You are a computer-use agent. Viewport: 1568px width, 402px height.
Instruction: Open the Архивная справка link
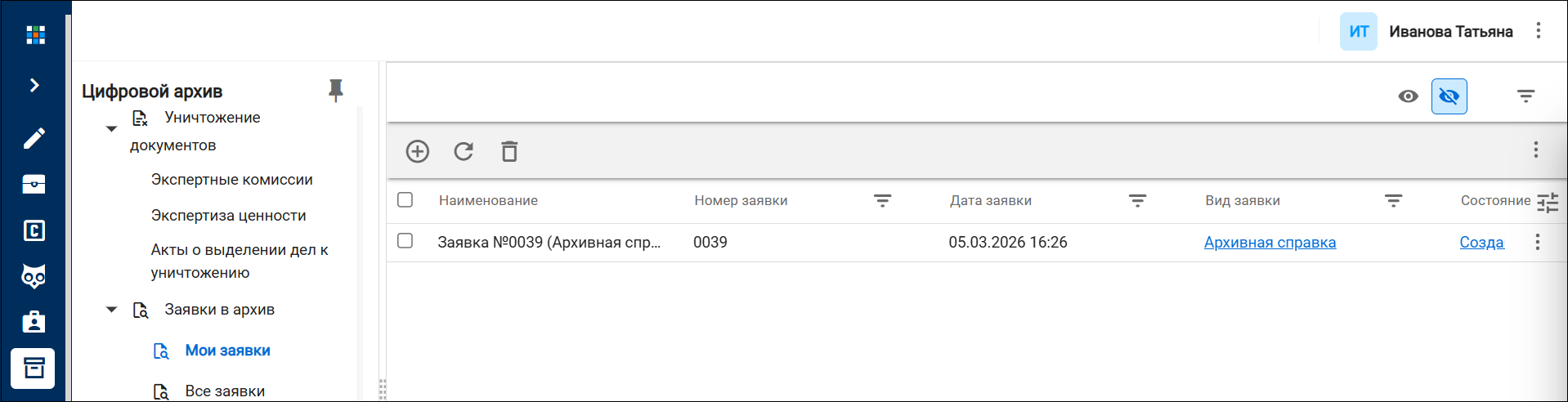[x=1270, y=243]
